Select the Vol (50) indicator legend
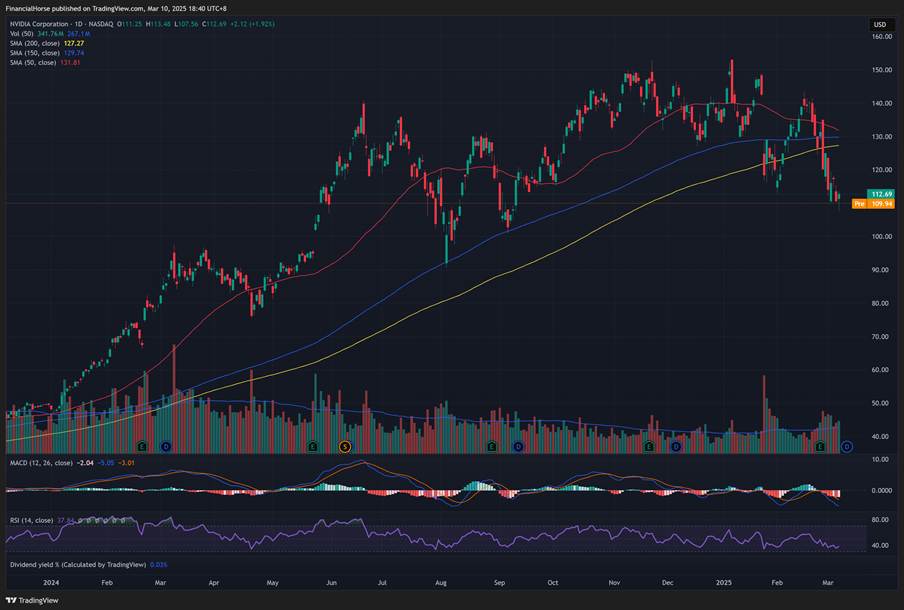 [21, 34]
